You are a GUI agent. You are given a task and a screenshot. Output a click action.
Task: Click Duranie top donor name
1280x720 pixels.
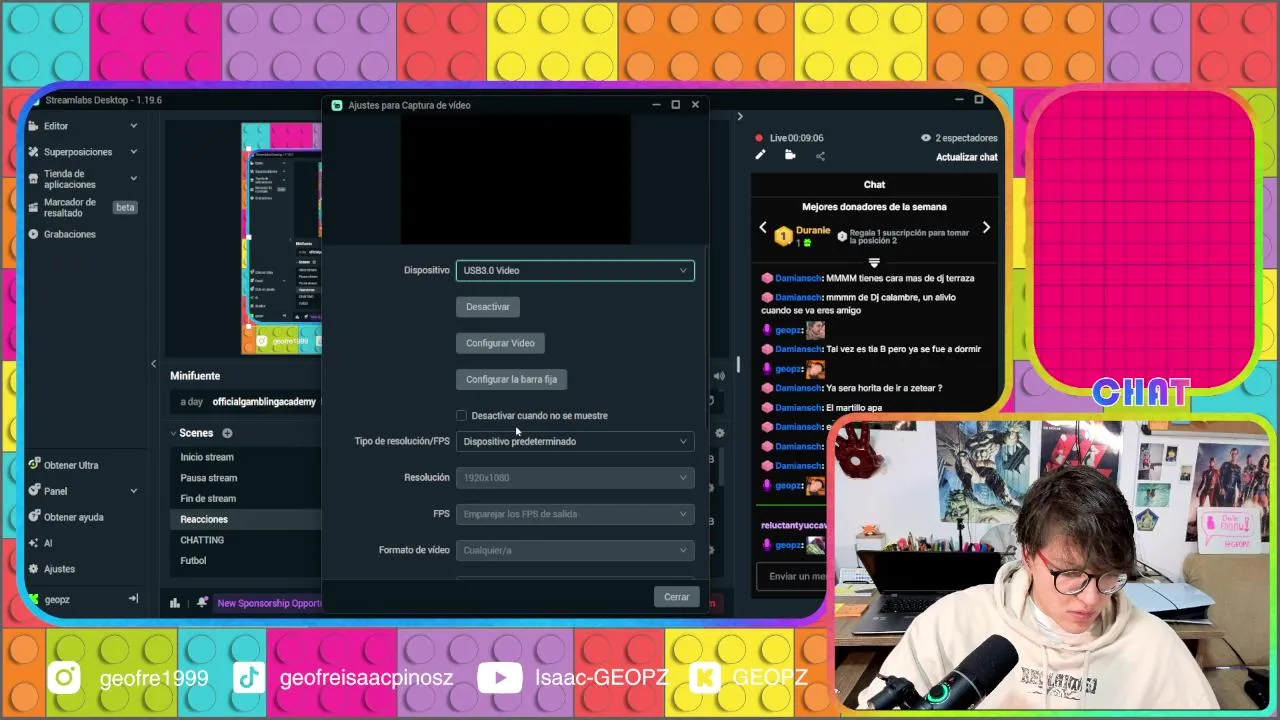(x=813, y=231)
